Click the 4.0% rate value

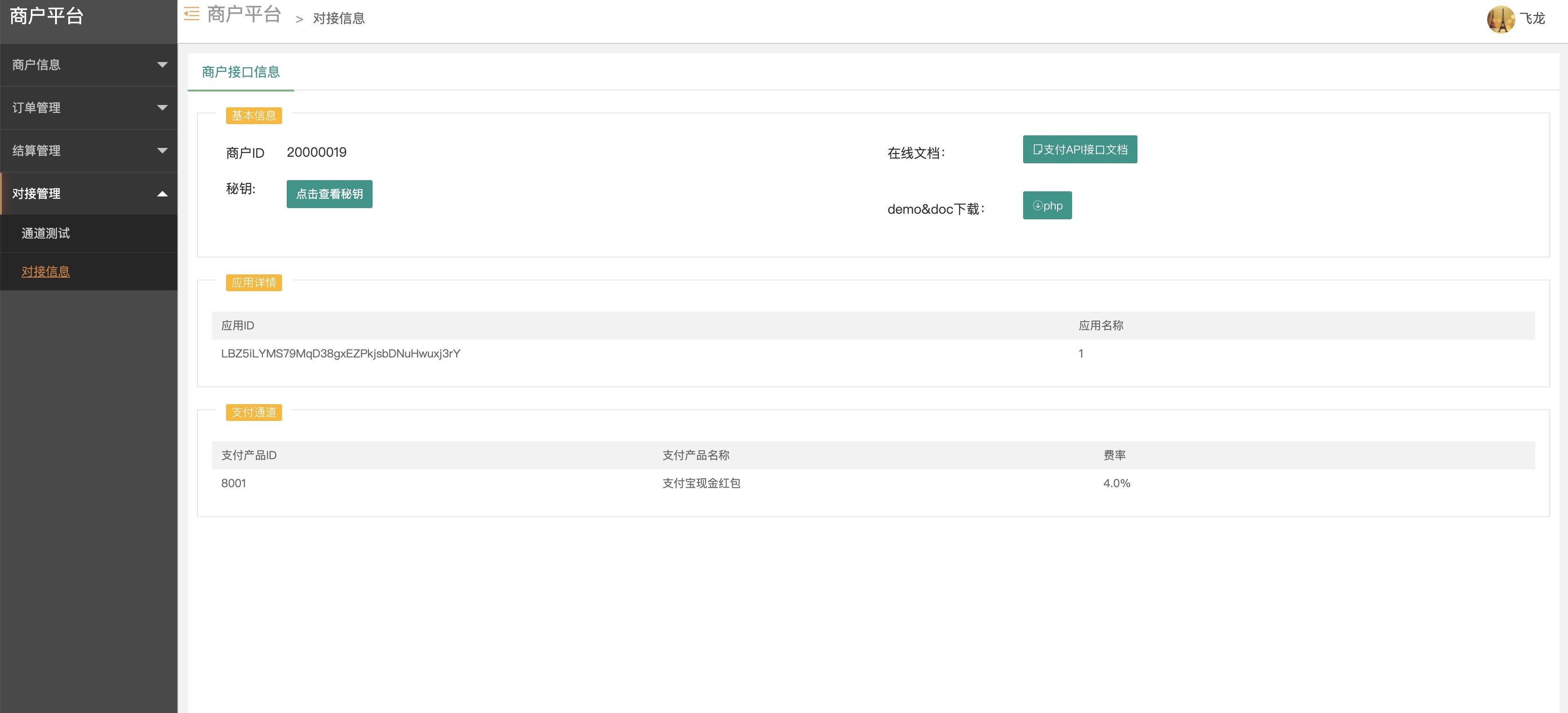[1116, 483]
